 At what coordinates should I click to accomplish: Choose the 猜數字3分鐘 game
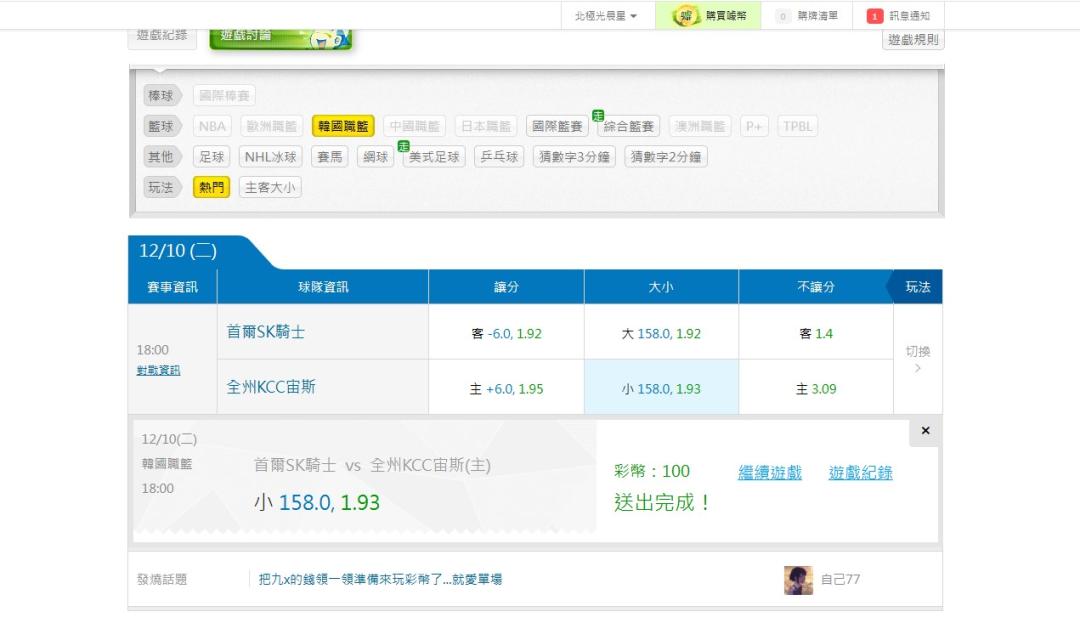(574, 157)
